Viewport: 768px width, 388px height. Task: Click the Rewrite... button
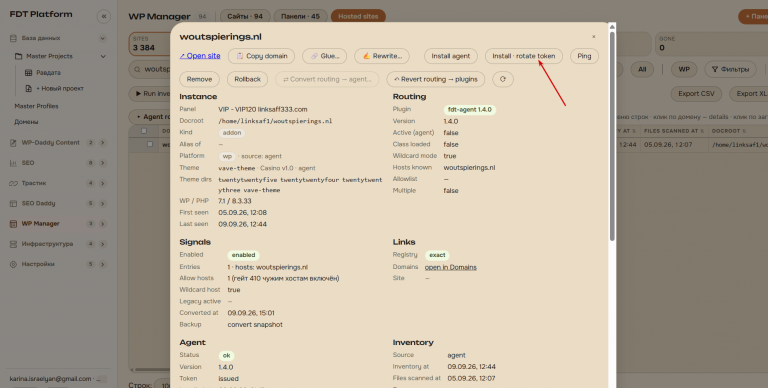point(382,56)
